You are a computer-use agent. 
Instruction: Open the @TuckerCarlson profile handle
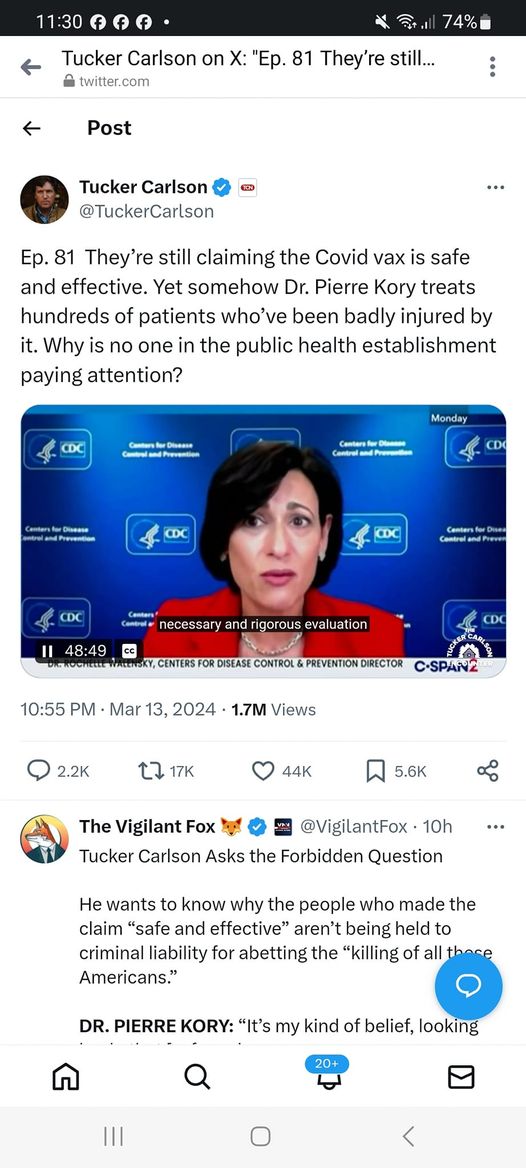pyautogui.click(x=147, y=211)
